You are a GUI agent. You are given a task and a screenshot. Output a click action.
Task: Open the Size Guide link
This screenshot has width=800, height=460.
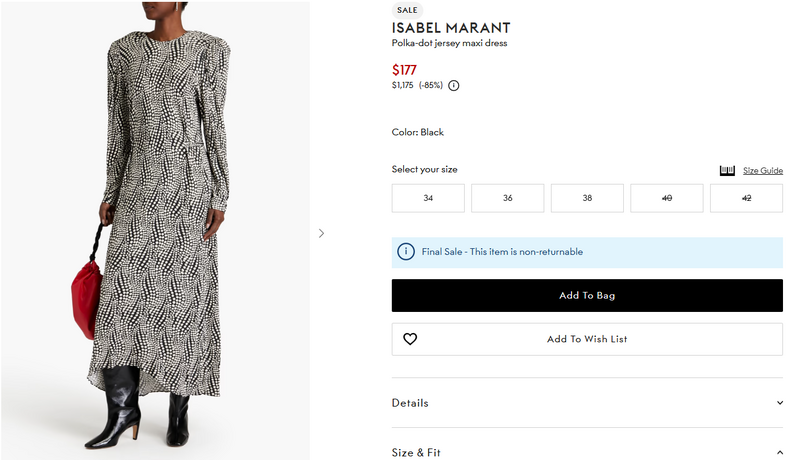pyautogui.click(x=763, y=171)
